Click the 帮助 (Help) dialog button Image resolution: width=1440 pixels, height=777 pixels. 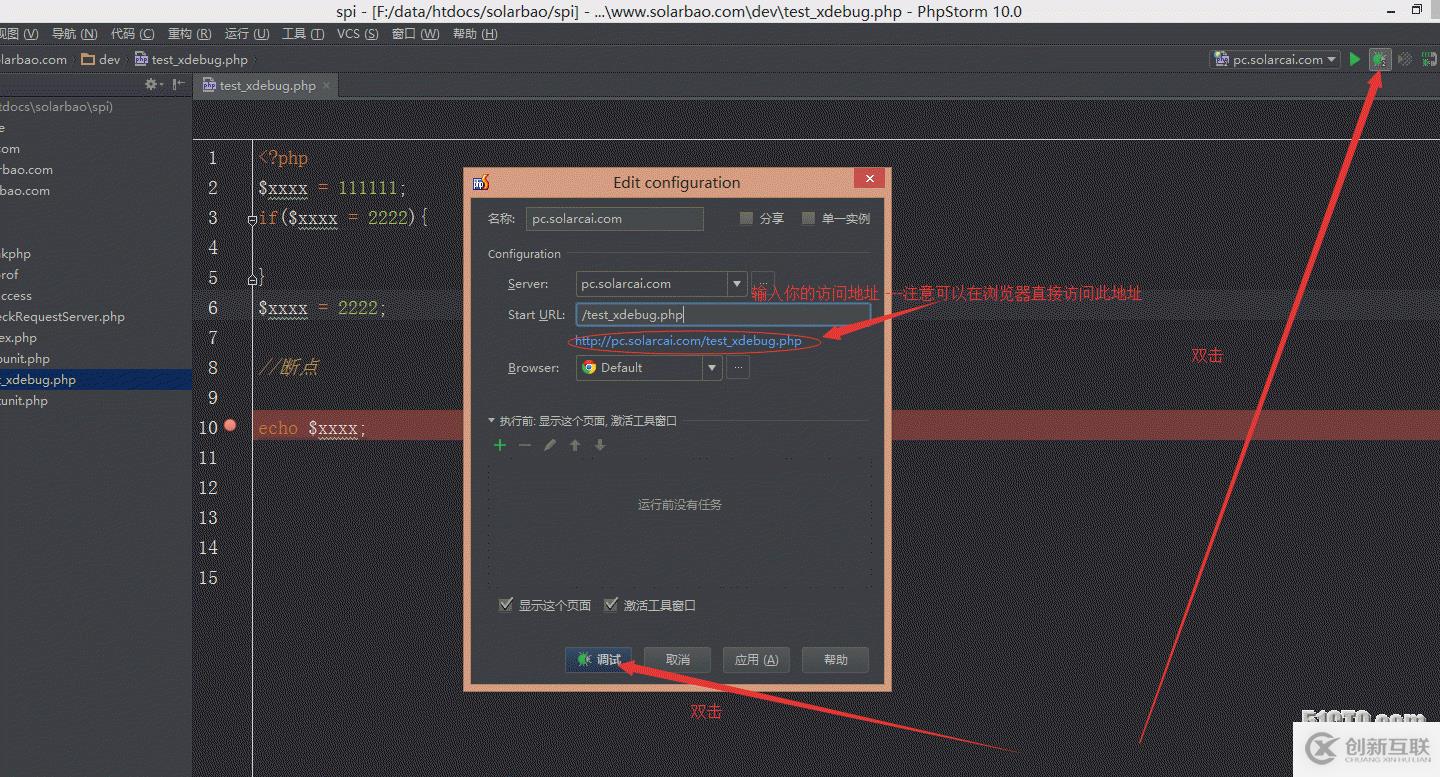836,660
